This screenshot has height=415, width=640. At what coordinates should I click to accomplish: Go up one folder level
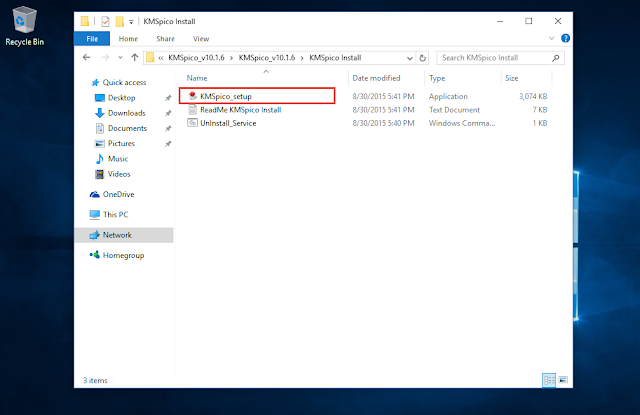click(x=134, y=58)
